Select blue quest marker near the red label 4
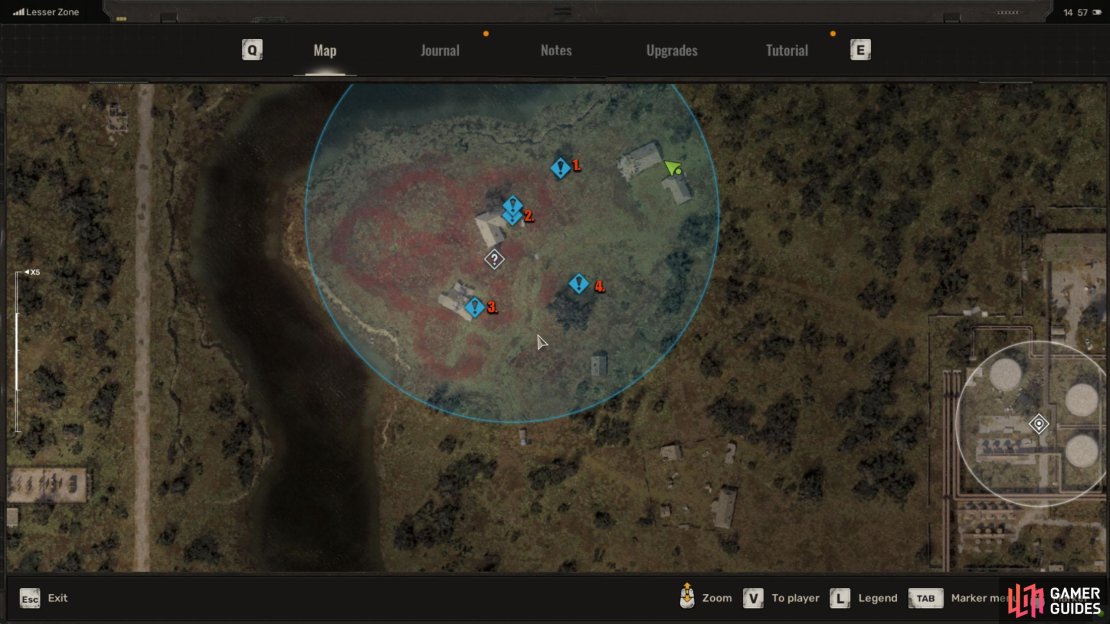 [578, 284]
